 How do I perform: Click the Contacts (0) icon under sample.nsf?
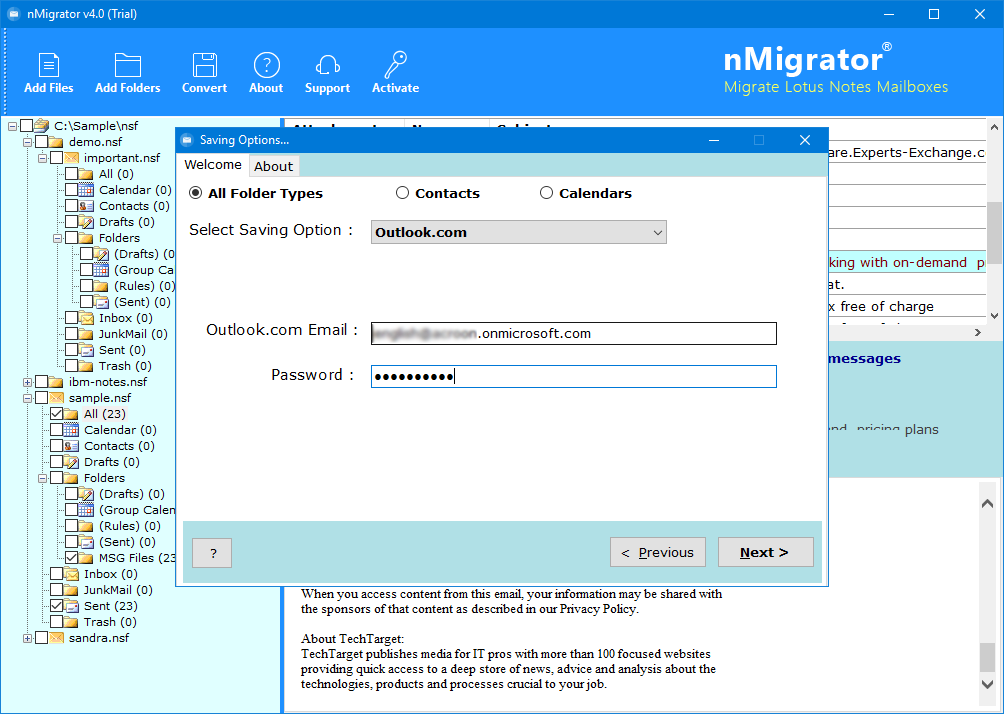click(x=72, y=446)
